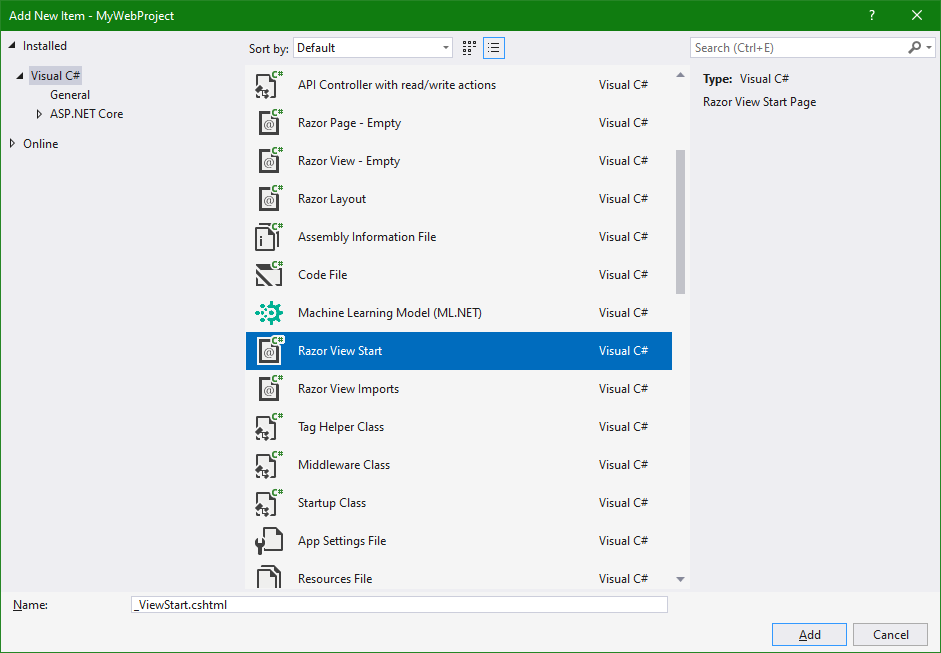Click the Add button

tap(809, 634)
